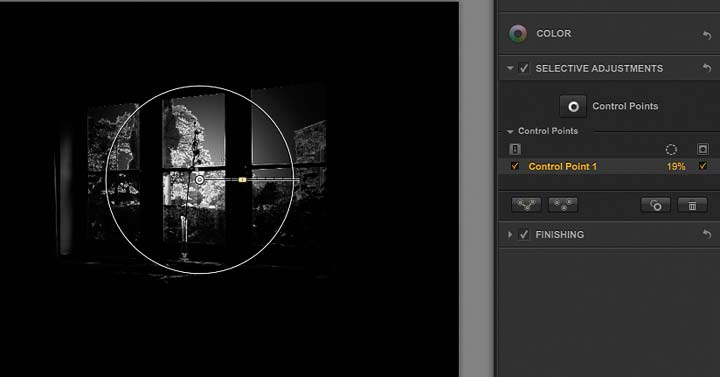Click the Selective Adjustments header label
Screen dimensions: 720x377
pyautogui.click(x=599, y=68)
